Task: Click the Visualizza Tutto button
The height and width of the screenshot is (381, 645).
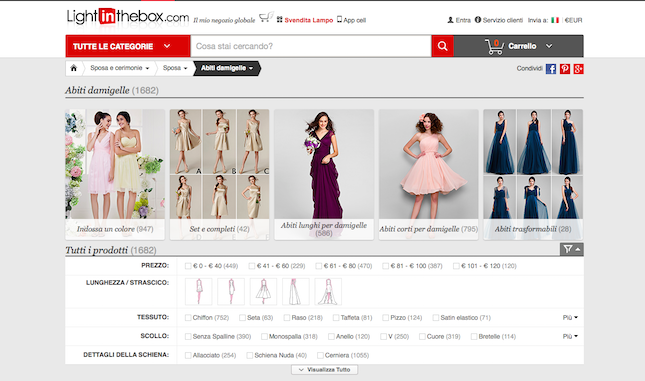Action: pyautogui.click(x=325, y=370)
